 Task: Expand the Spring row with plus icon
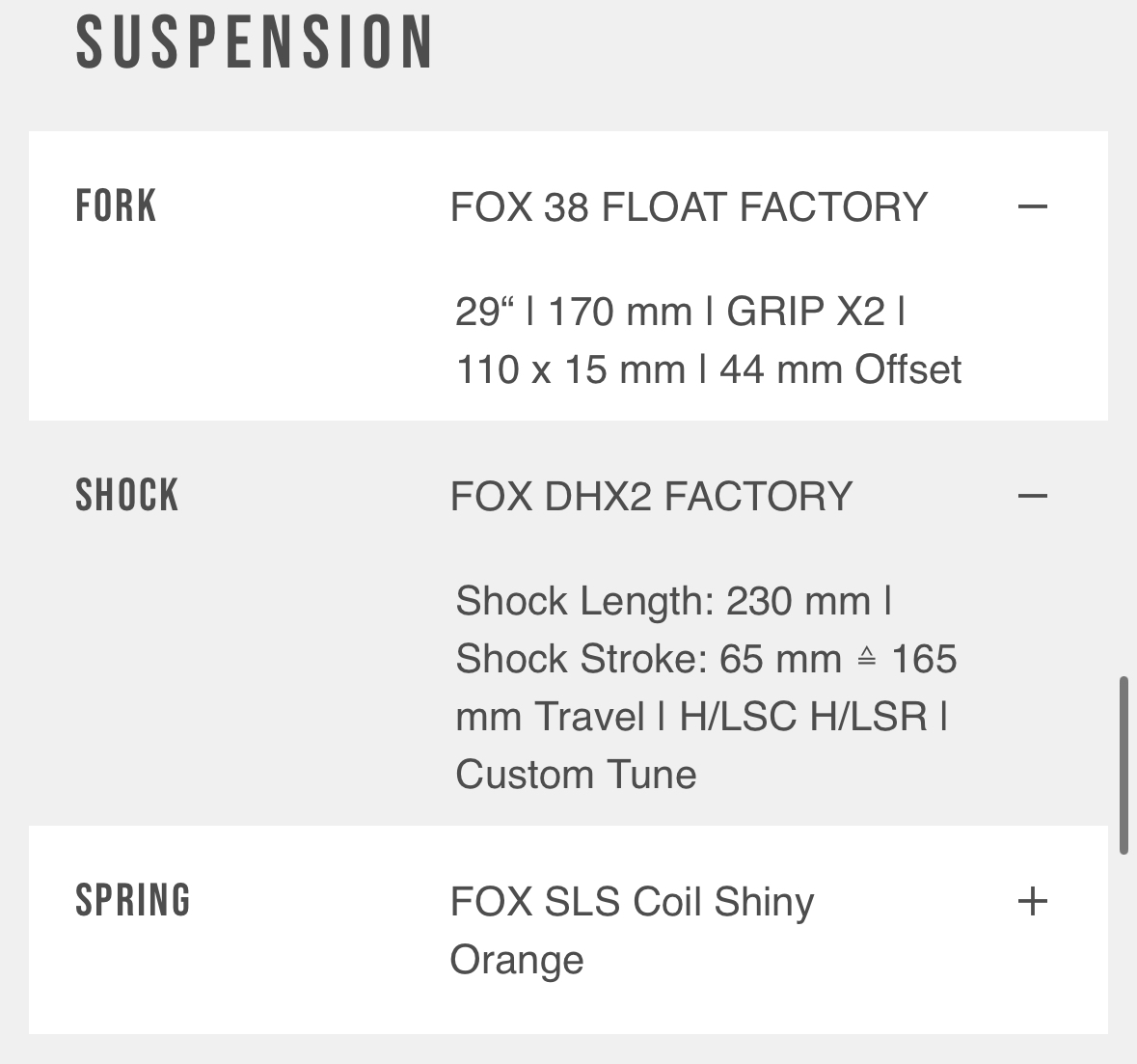click(1032, 901)
